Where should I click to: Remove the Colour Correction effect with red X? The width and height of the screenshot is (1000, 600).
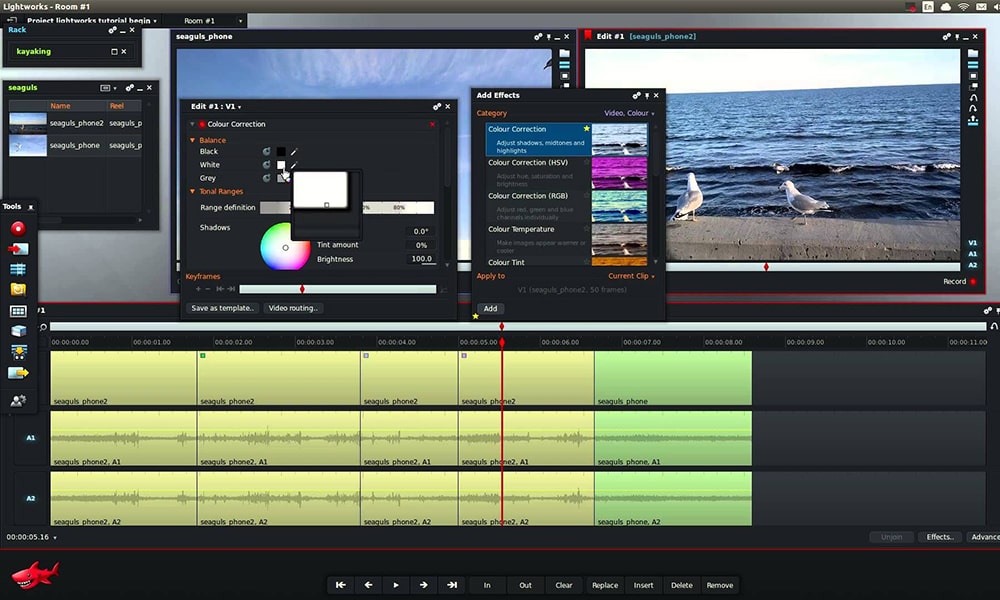432,124
